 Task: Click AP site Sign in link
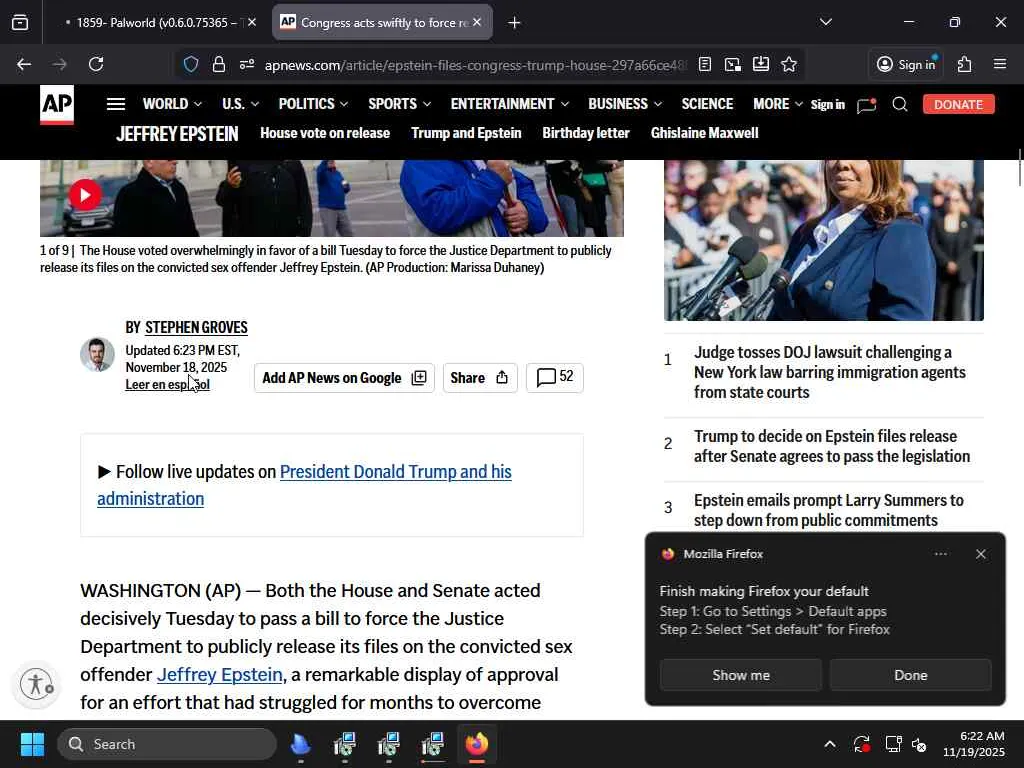827,104
